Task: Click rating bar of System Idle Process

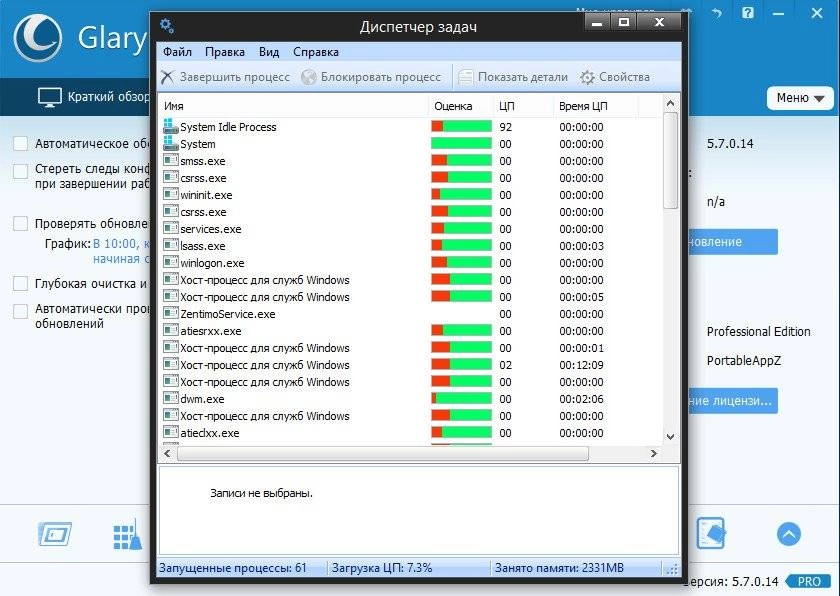Action: click(x=461, y=126)
